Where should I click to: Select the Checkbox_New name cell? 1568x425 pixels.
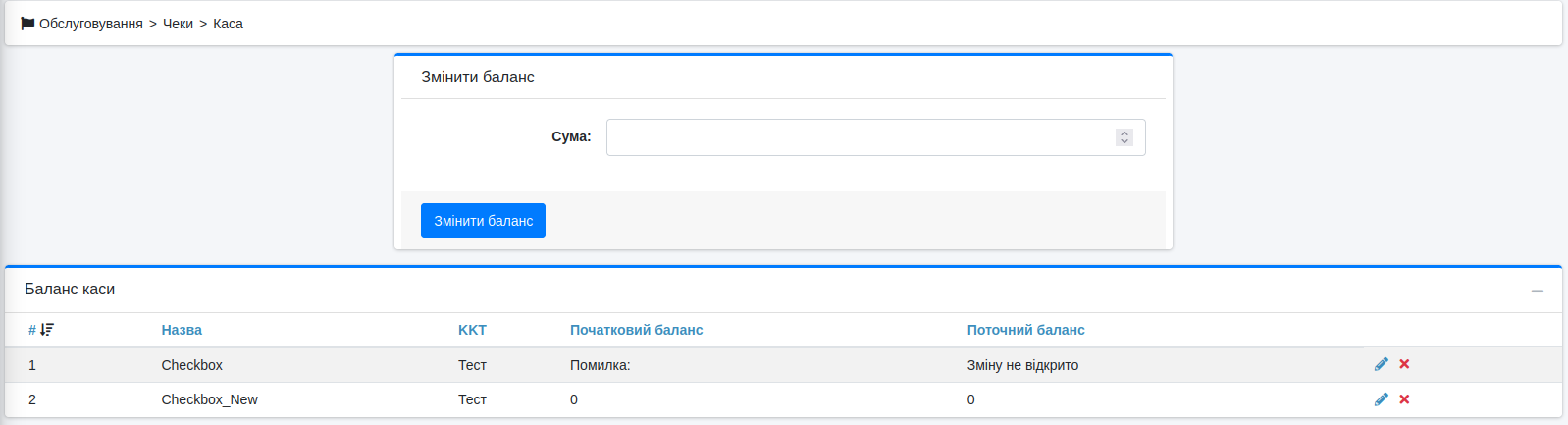(x=209, y=399)
